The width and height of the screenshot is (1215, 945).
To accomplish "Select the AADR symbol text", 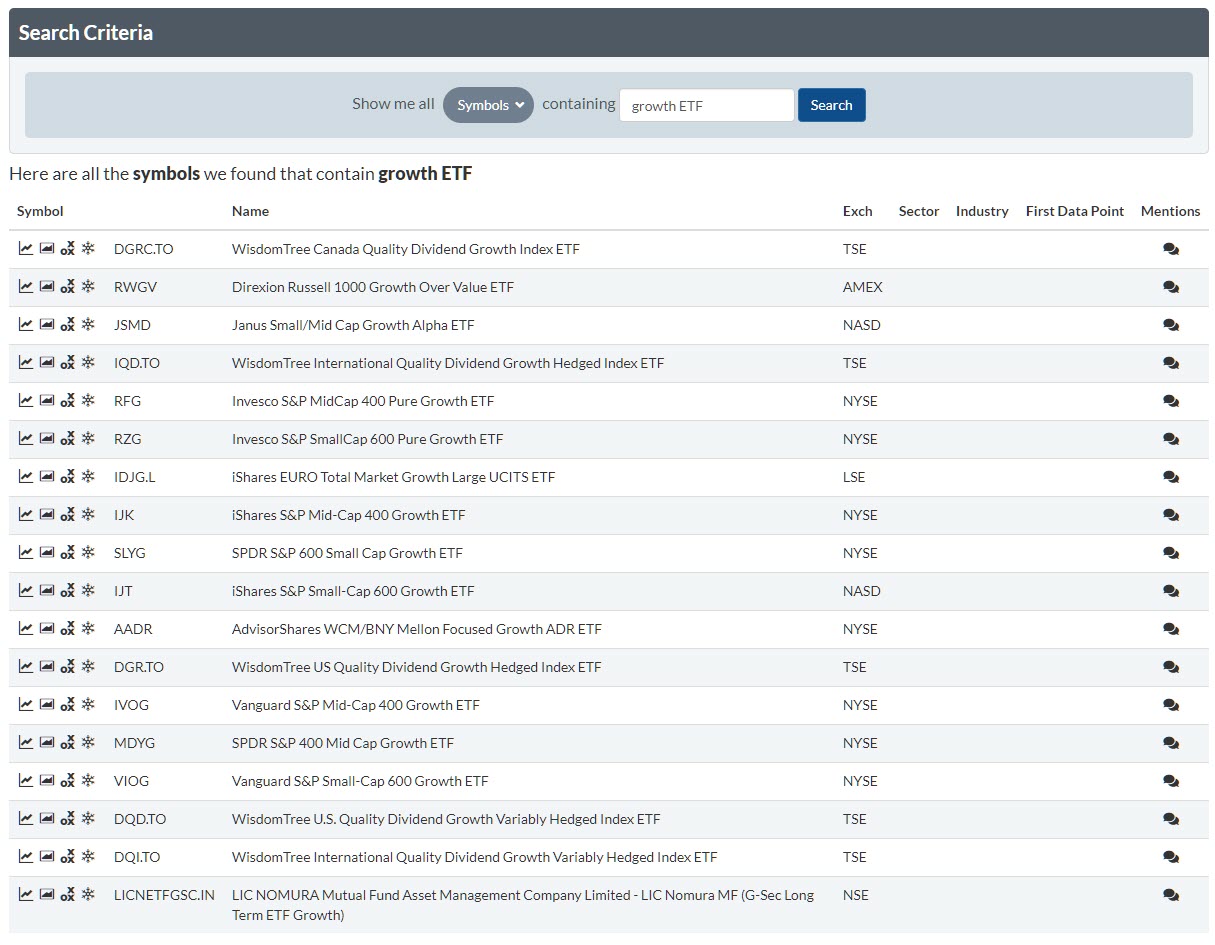I will [x=133, y=629].
